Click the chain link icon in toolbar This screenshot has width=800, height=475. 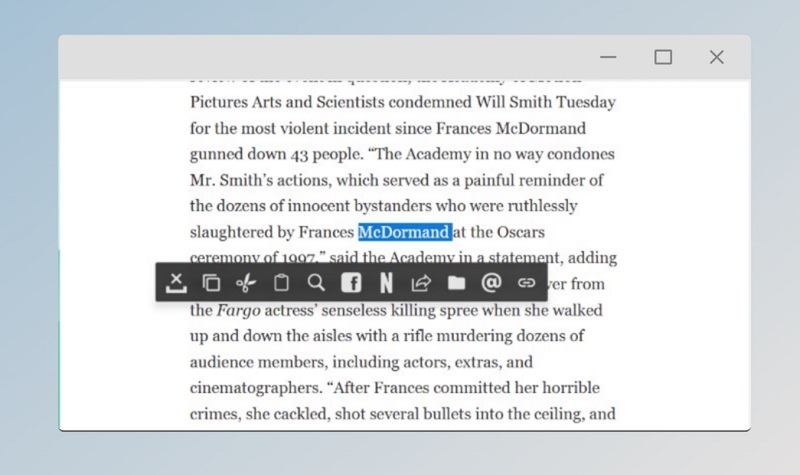526,283
